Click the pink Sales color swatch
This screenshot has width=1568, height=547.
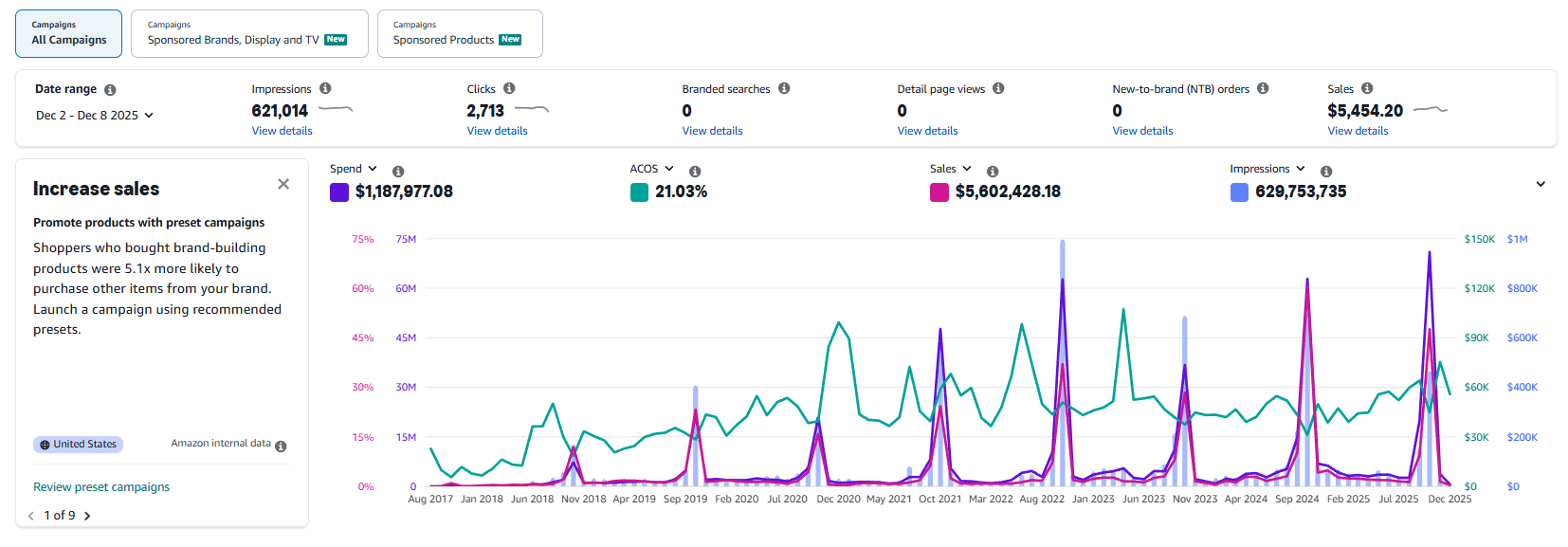[x=939, y=192]
